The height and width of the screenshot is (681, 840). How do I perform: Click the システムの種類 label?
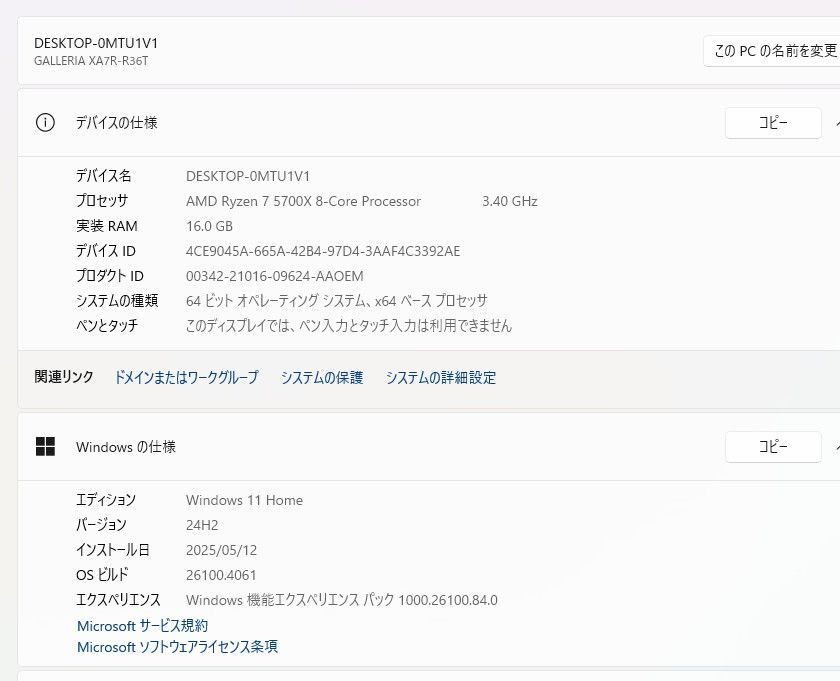(x=117, y=301)
